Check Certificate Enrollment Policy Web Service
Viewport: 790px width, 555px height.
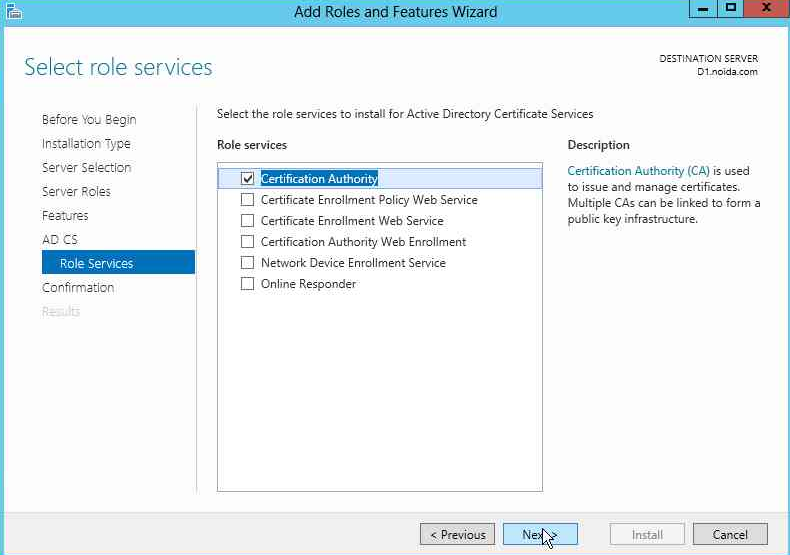point(247,199)
